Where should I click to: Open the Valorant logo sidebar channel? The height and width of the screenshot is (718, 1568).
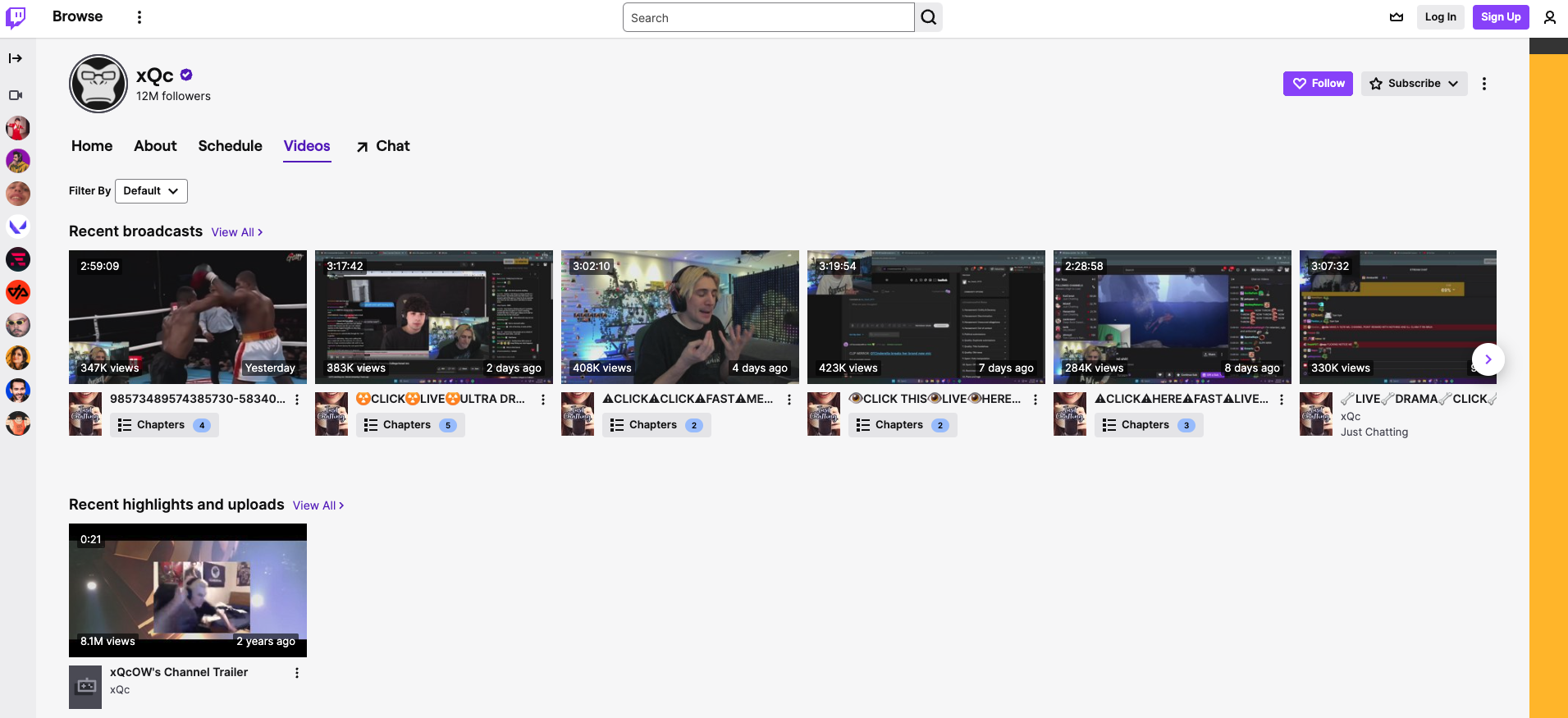tap(18, 226)
